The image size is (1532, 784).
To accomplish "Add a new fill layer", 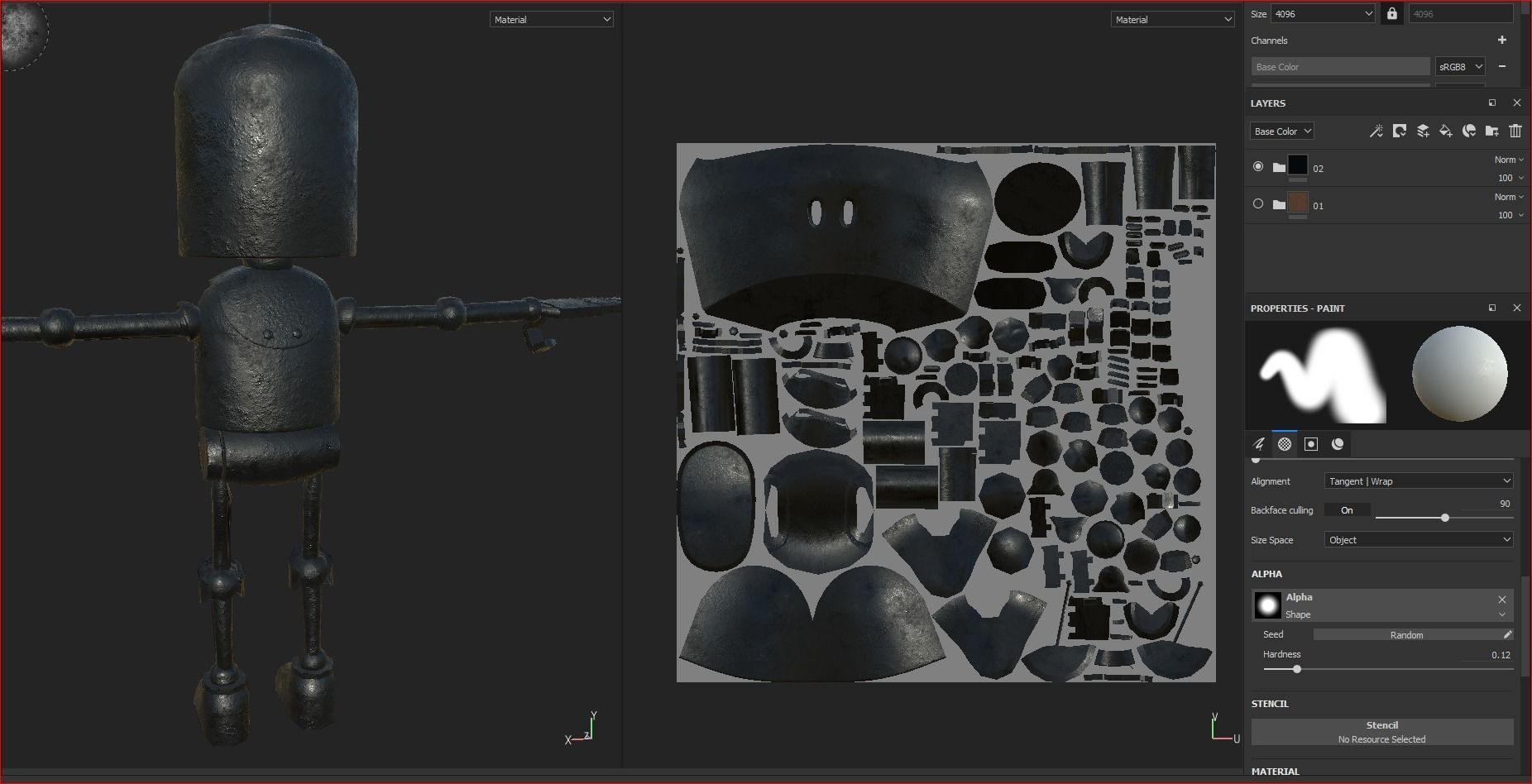I will pyautogui.click(x=1446, y=131).
